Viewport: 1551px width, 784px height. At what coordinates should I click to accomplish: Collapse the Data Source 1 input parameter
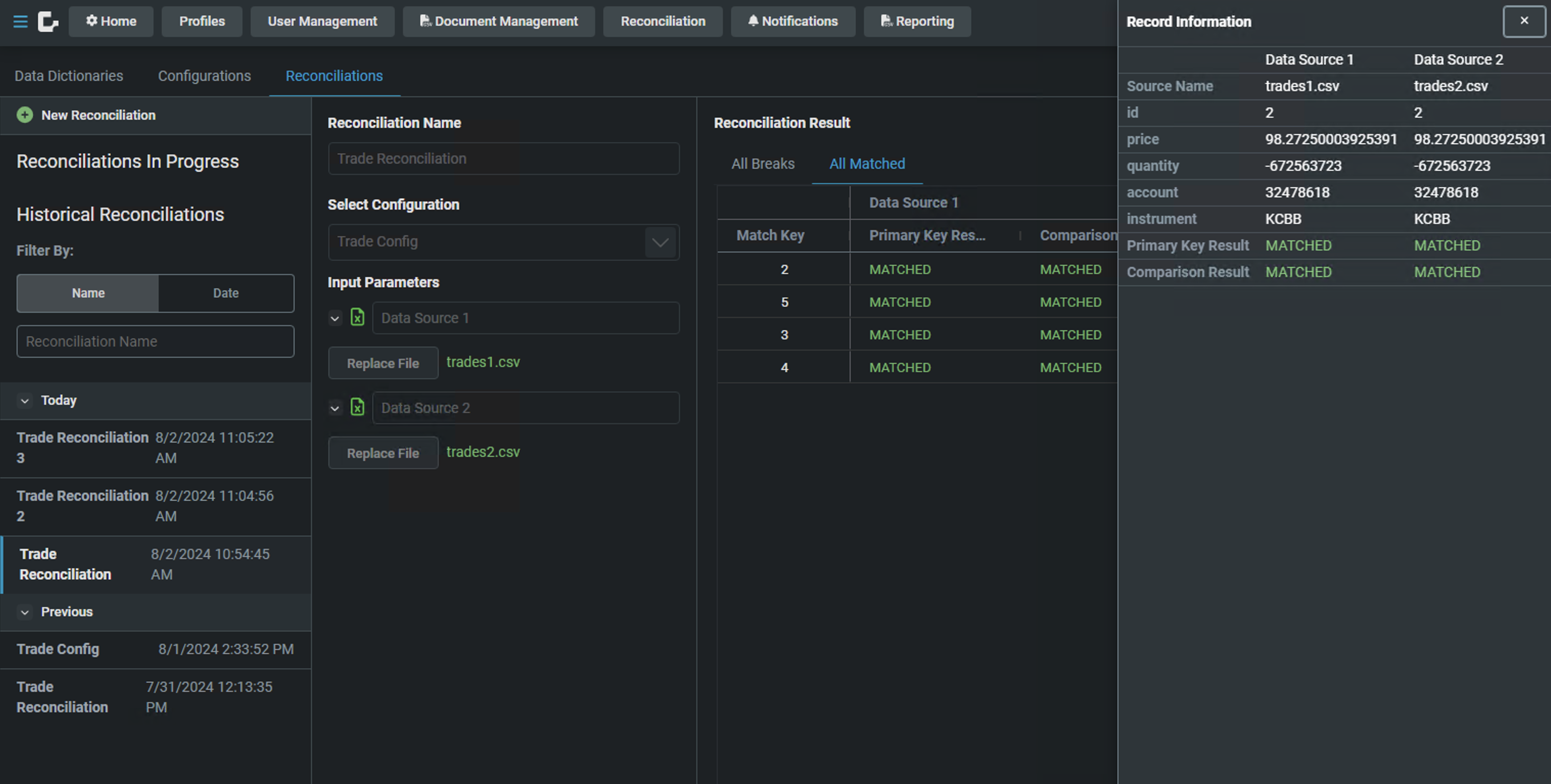(x=335, y=318)
